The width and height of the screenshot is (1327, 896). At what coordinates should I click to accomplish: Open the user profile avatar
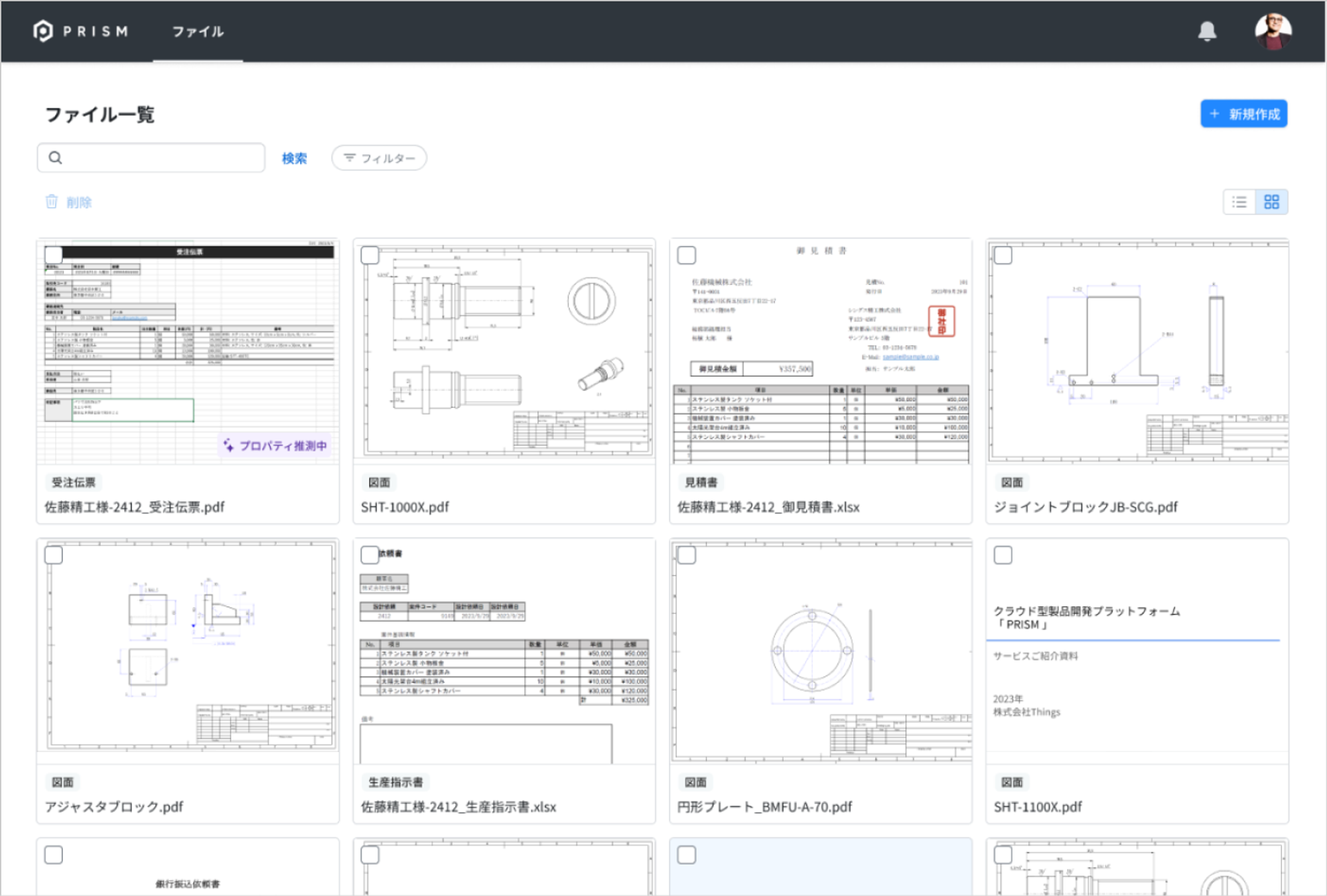[x=1273, y=31]
